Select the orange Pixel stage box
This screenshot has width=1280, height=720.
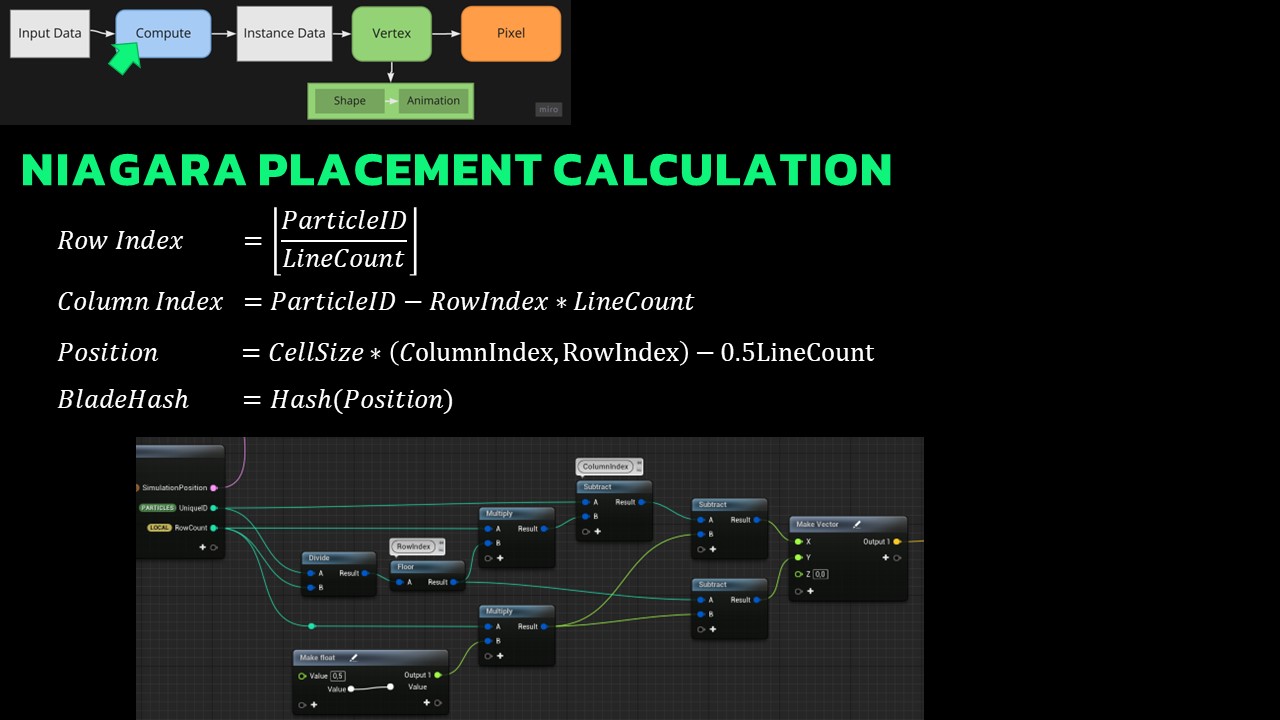tap(510, 33)
